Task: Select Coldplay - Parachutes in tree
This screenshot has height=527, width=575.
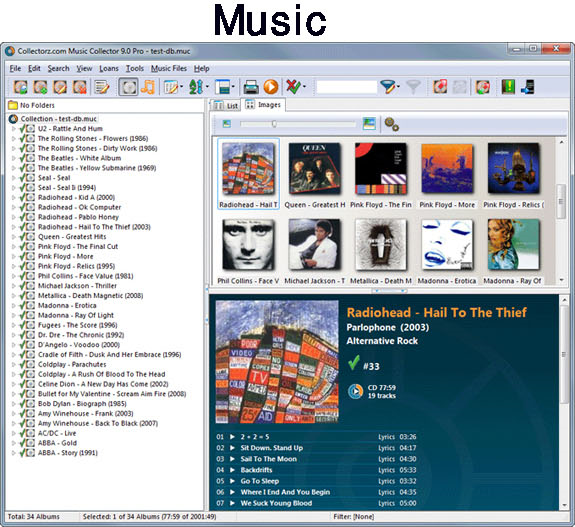Action: point(72,365)
